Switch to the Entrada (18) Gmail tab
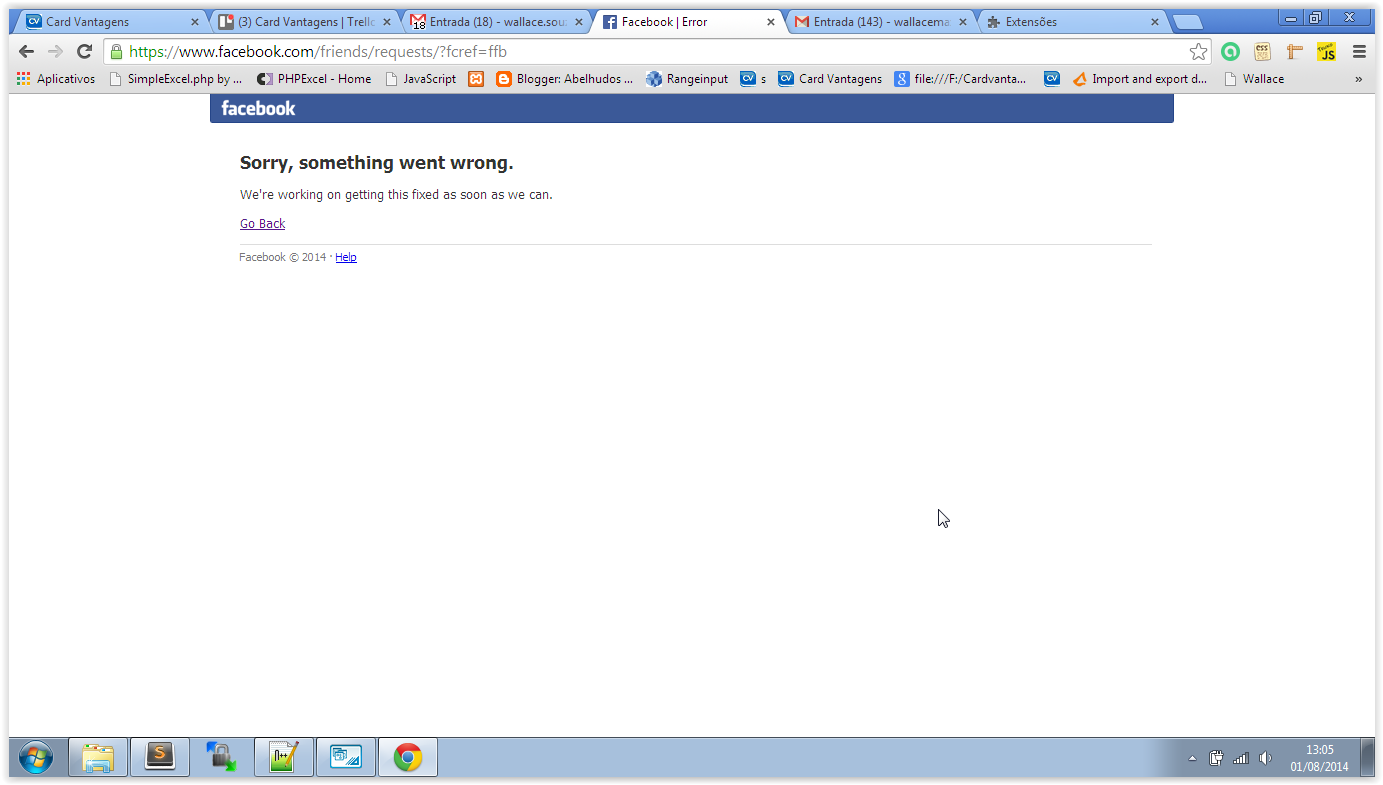 [496, 21]
